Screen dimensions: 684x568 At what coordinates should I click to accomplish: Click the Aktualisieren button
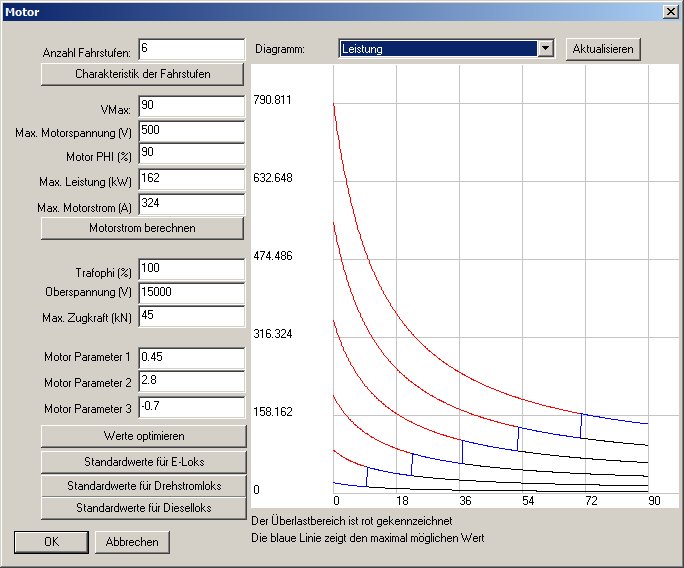click(x=603, y=49)
